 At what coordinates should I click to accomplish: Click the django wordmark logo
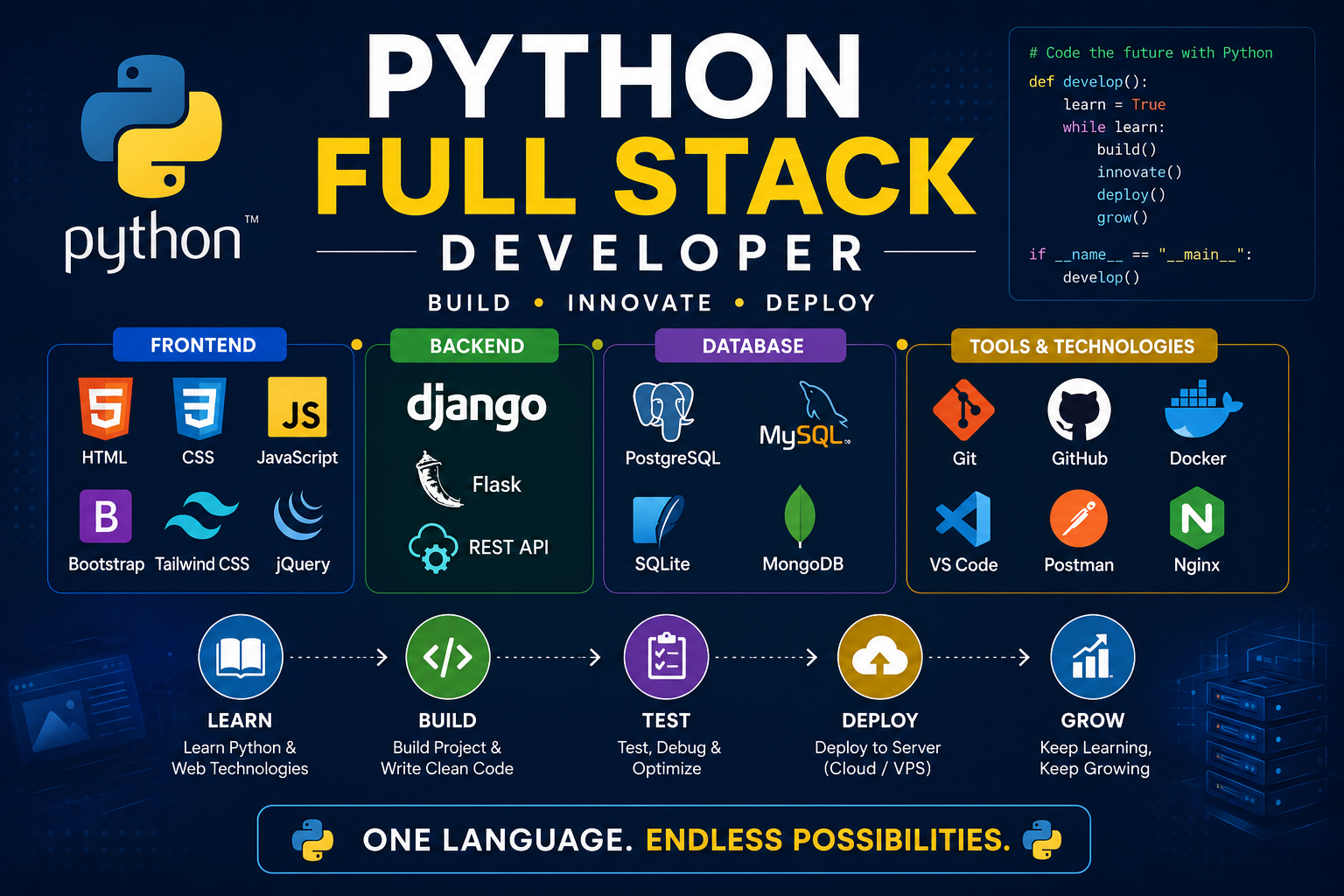[477, 406]
